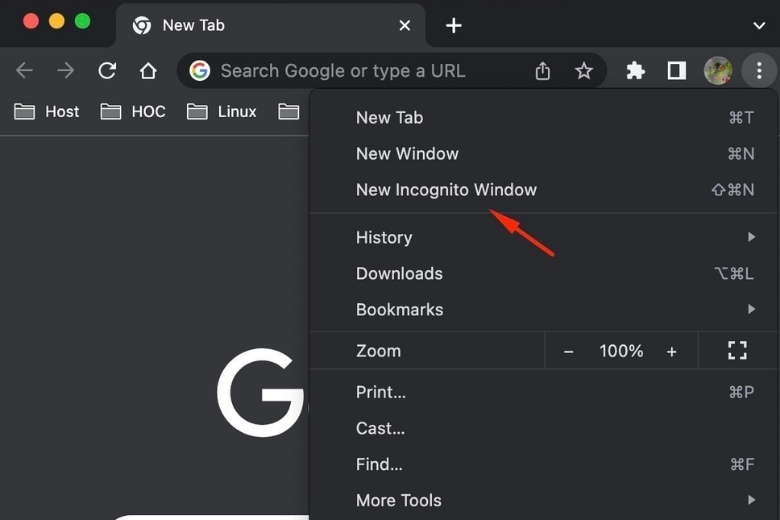Select the New Tab tab

click(271, 25)
